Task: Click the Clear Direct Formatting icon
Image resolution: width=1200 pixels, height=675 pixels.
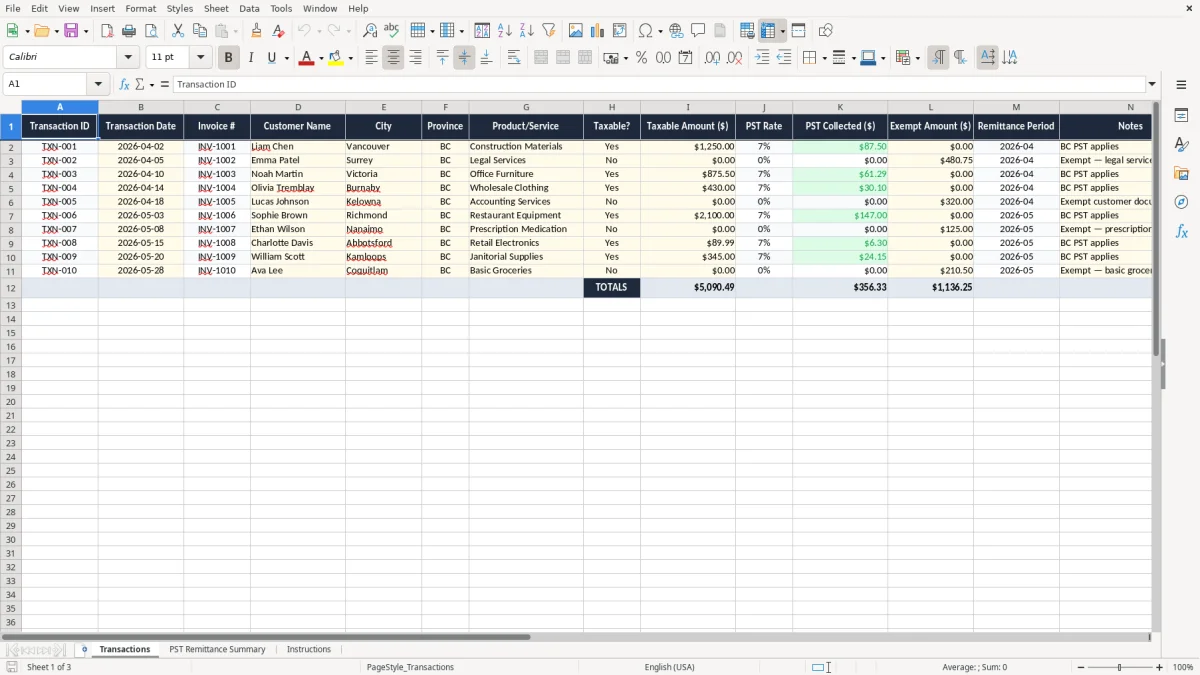Action: 278,31
